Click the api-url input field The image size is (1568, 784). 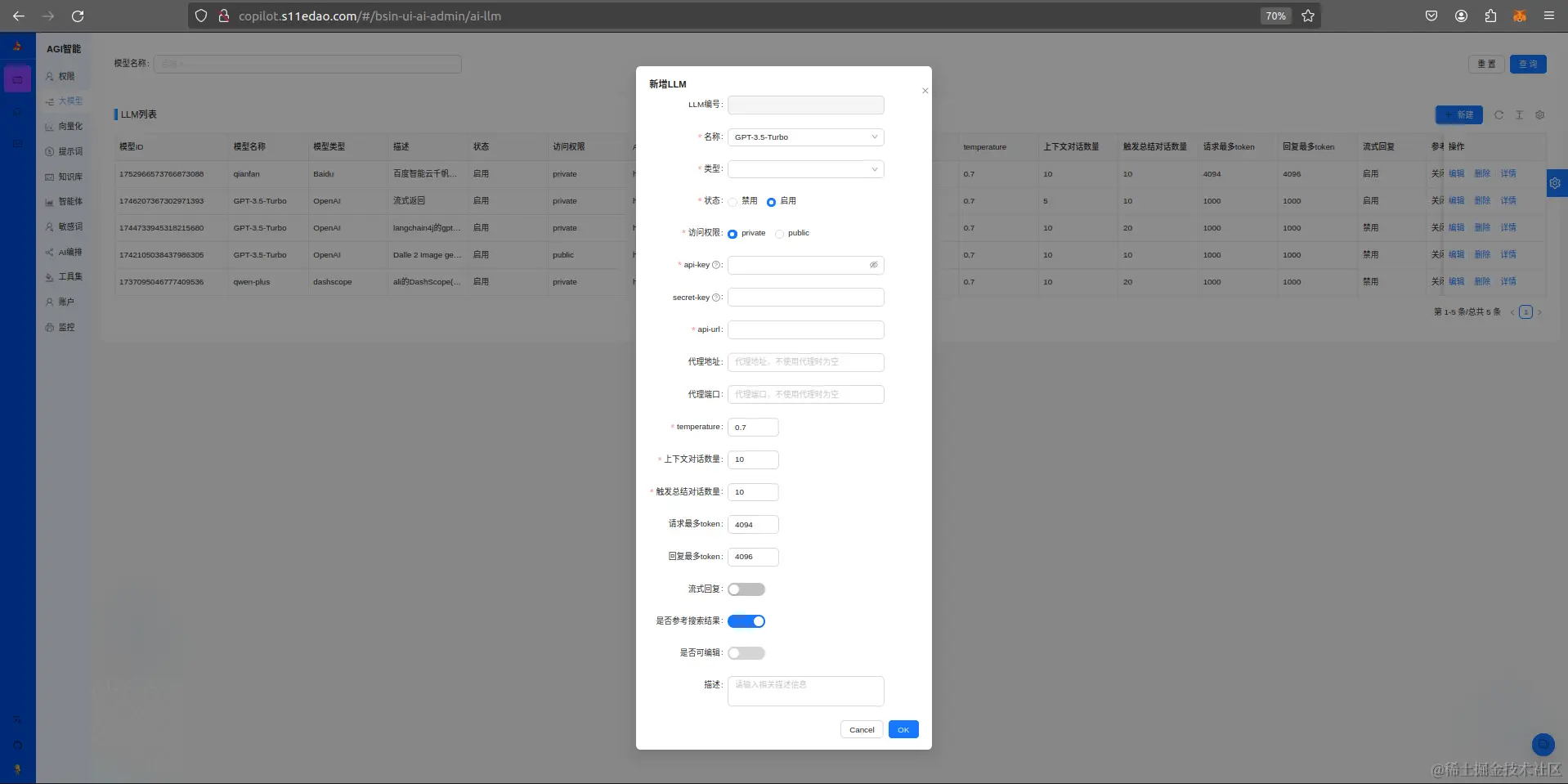[x=806, y=329]
